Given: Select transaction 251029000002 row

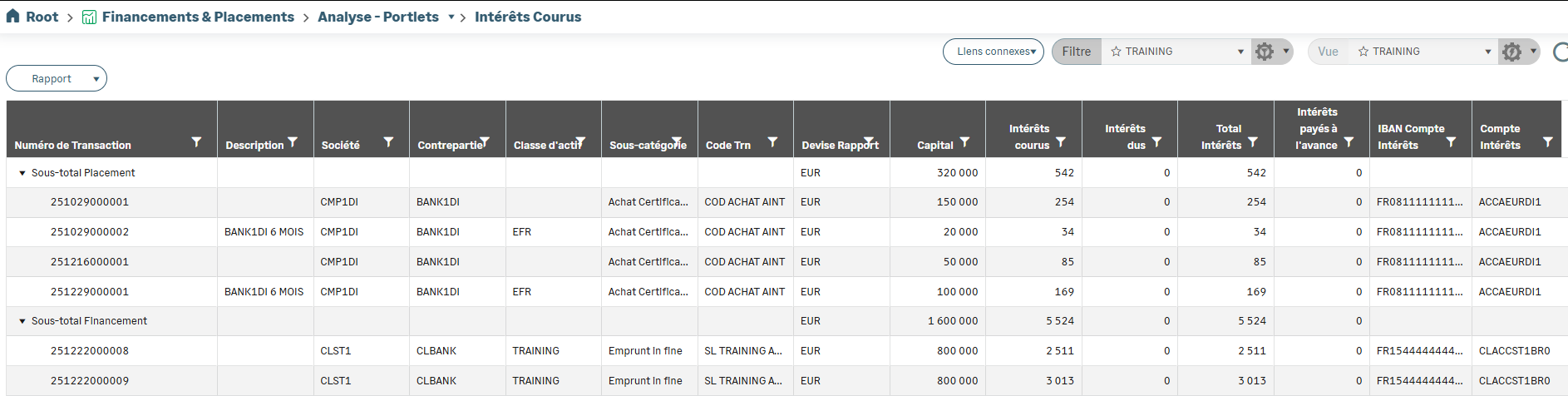Looking at the screenshot, I should click(90, 232).
